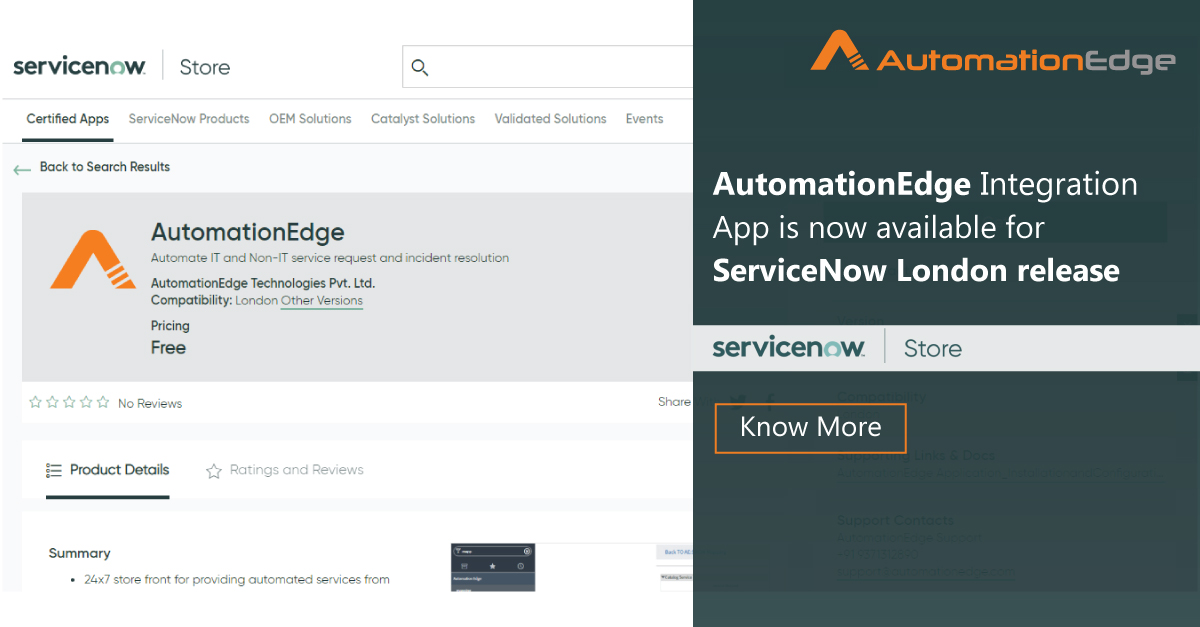Viewport: 1200px width, 627px height.
Task: Open the Ratings and Reviews tab
Action: [297, 470]
